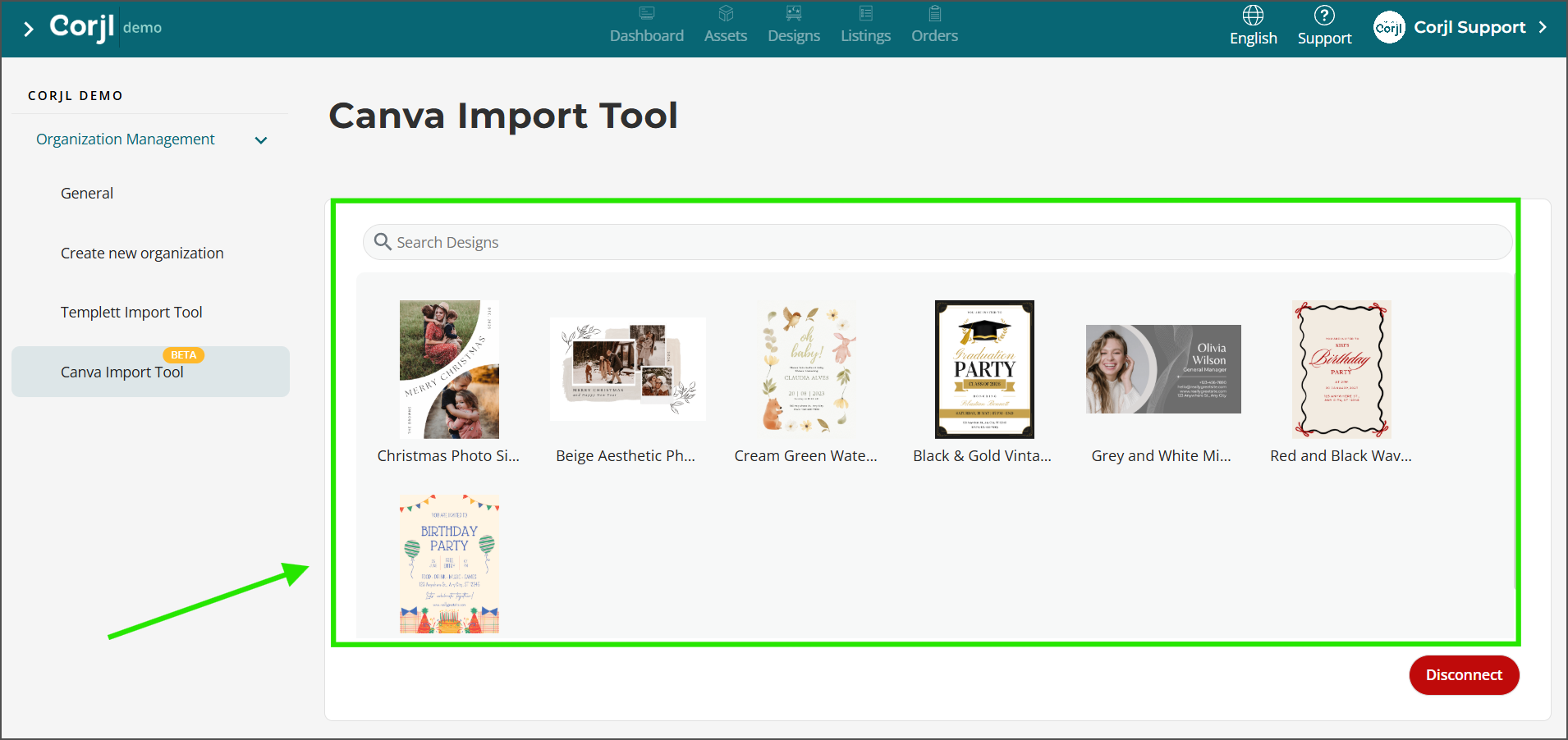This screenshot has width=1568, height=740.
Task: Click the Support question mark icon
Action: [1324, 15]
